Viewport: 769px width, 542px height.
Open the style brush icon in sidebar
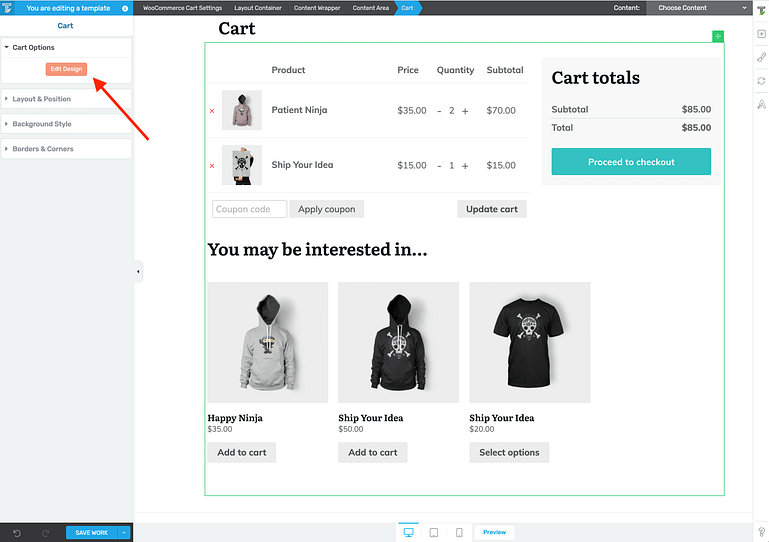[x=760, y=57]
